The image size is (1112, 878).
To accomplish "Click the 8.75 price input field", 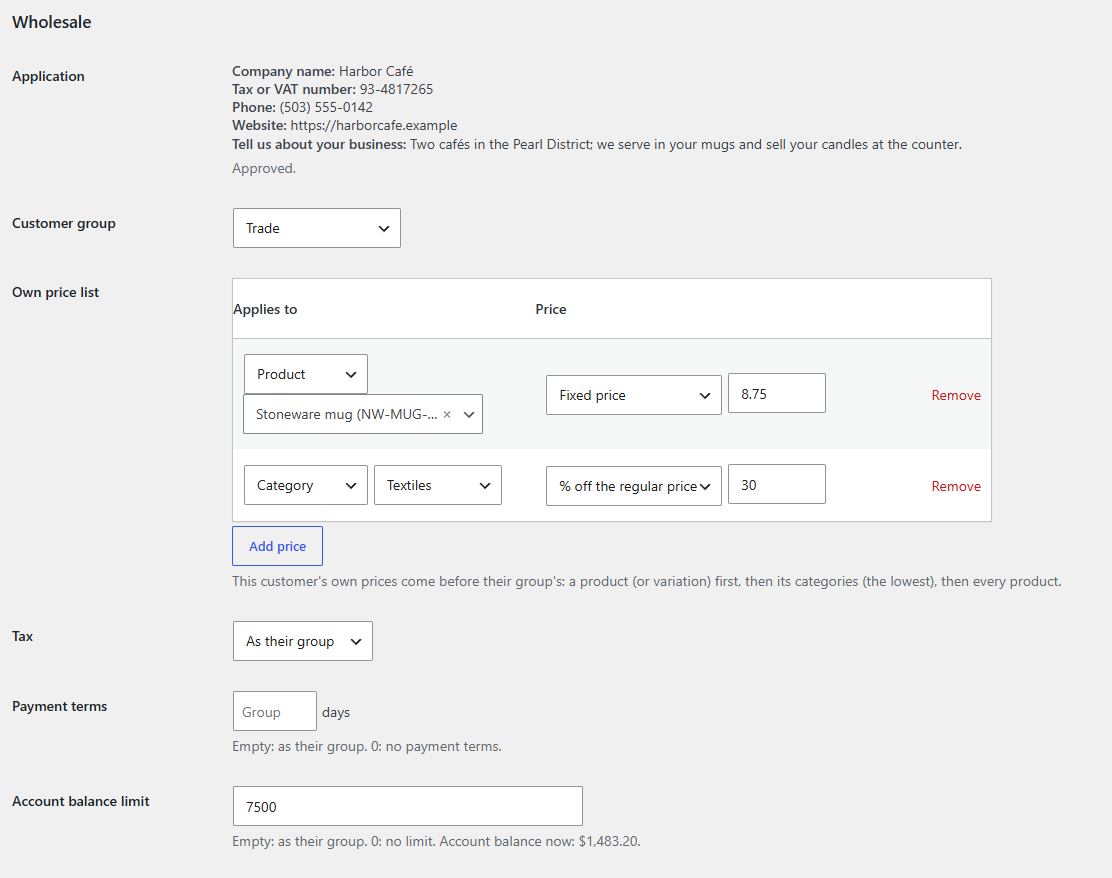I will pos(777,393).
